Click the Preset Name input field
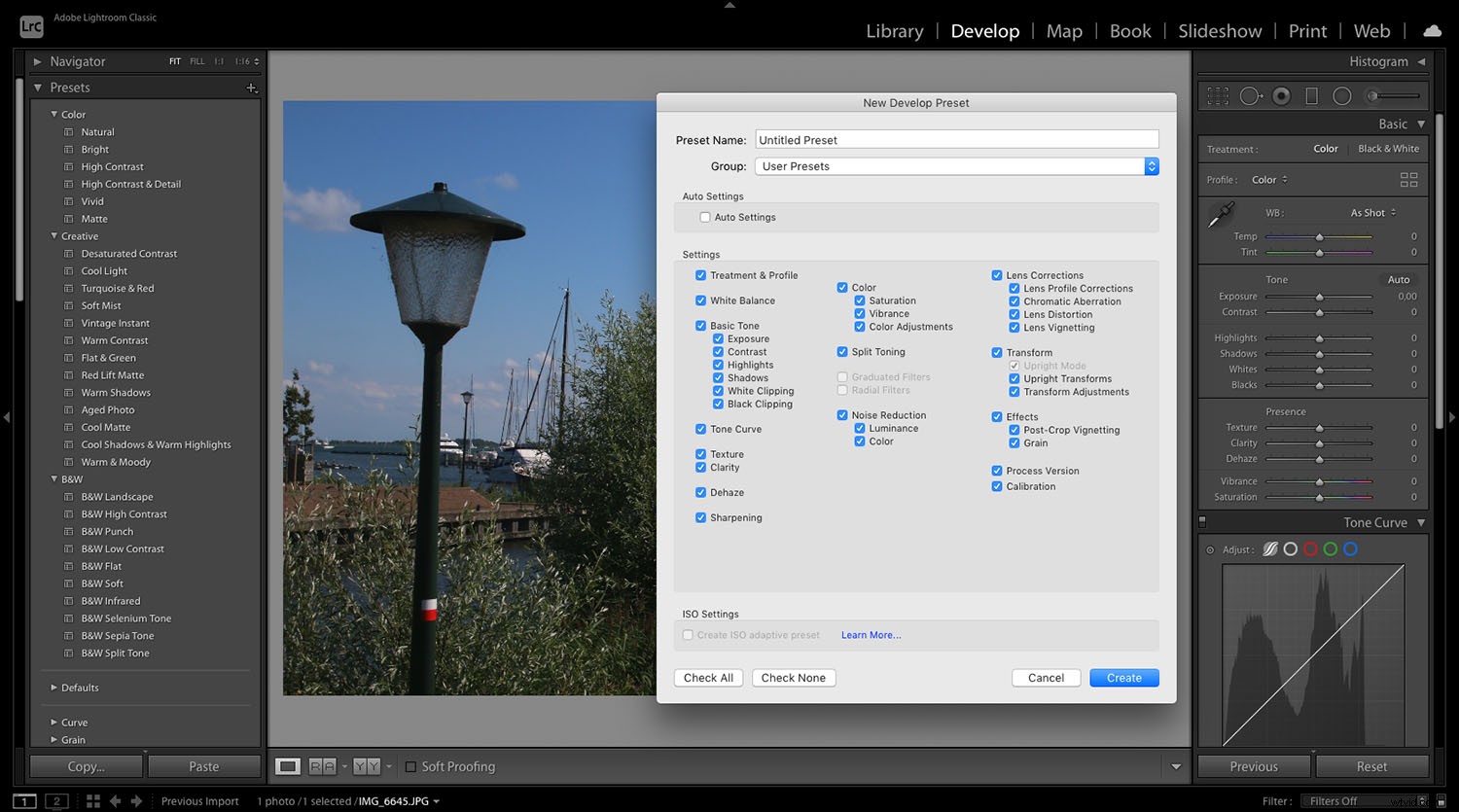The image size is (1459, 812). (x=955, y=139)
